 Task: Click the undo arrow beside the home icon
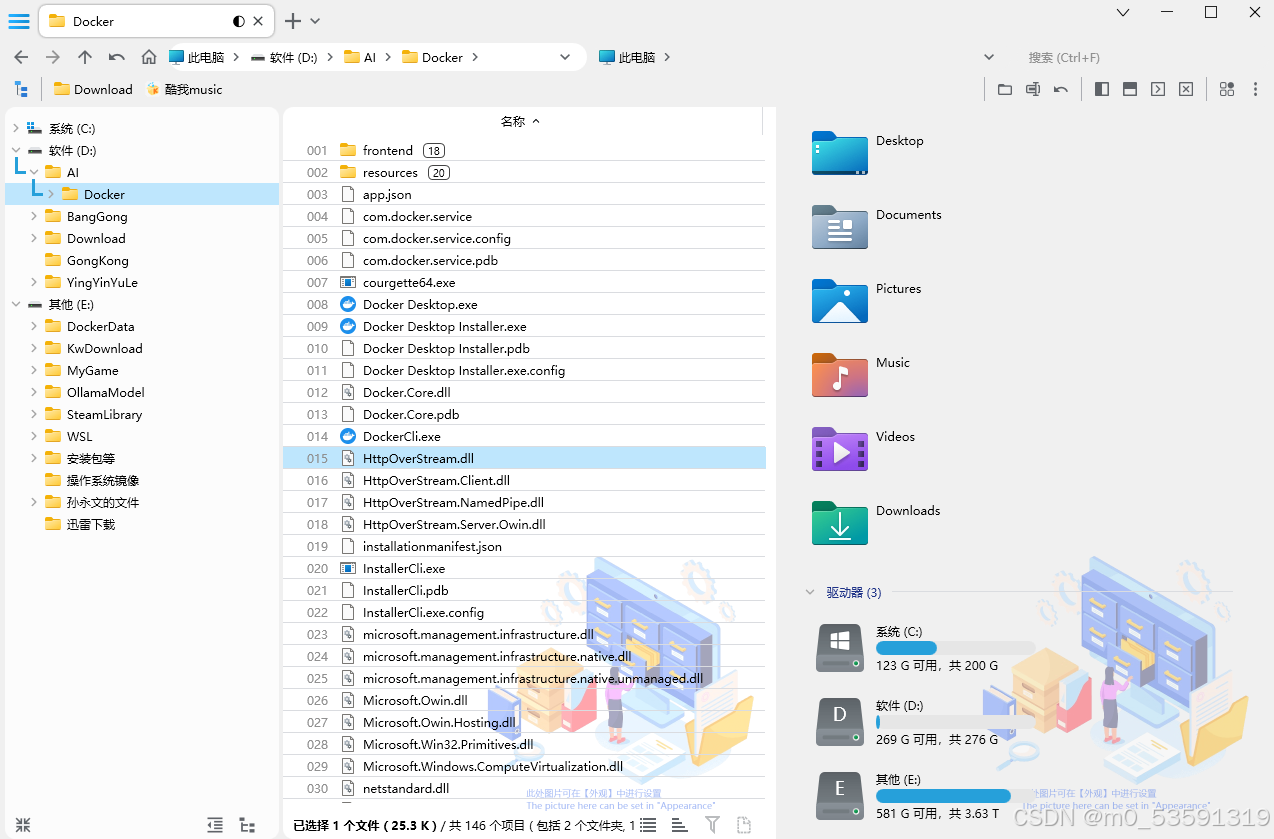point(117,57)
